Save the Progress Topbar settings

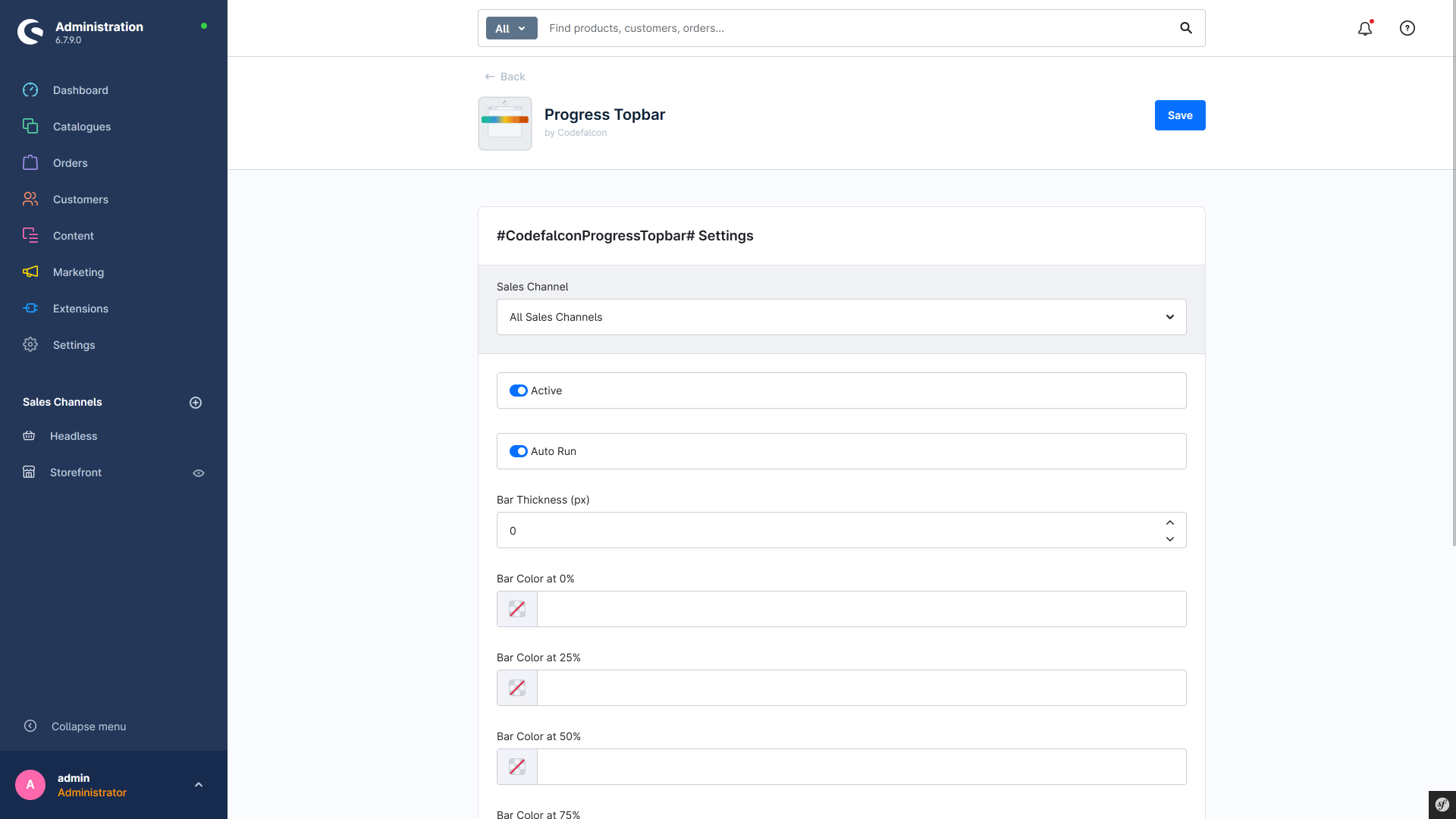pos(1180,115)
